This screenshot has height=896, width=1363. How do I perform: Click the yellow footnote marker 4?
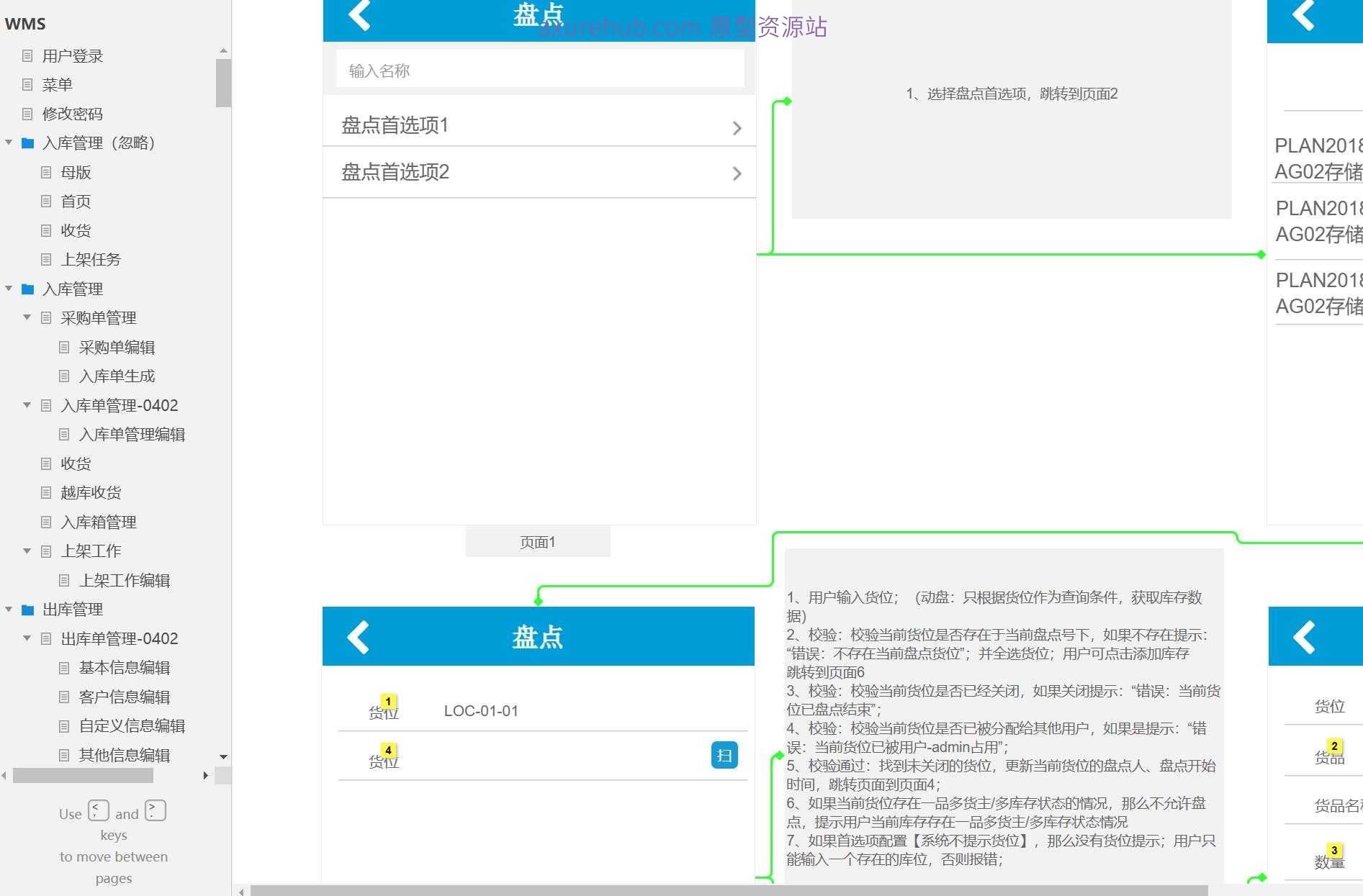click(388, 750)
